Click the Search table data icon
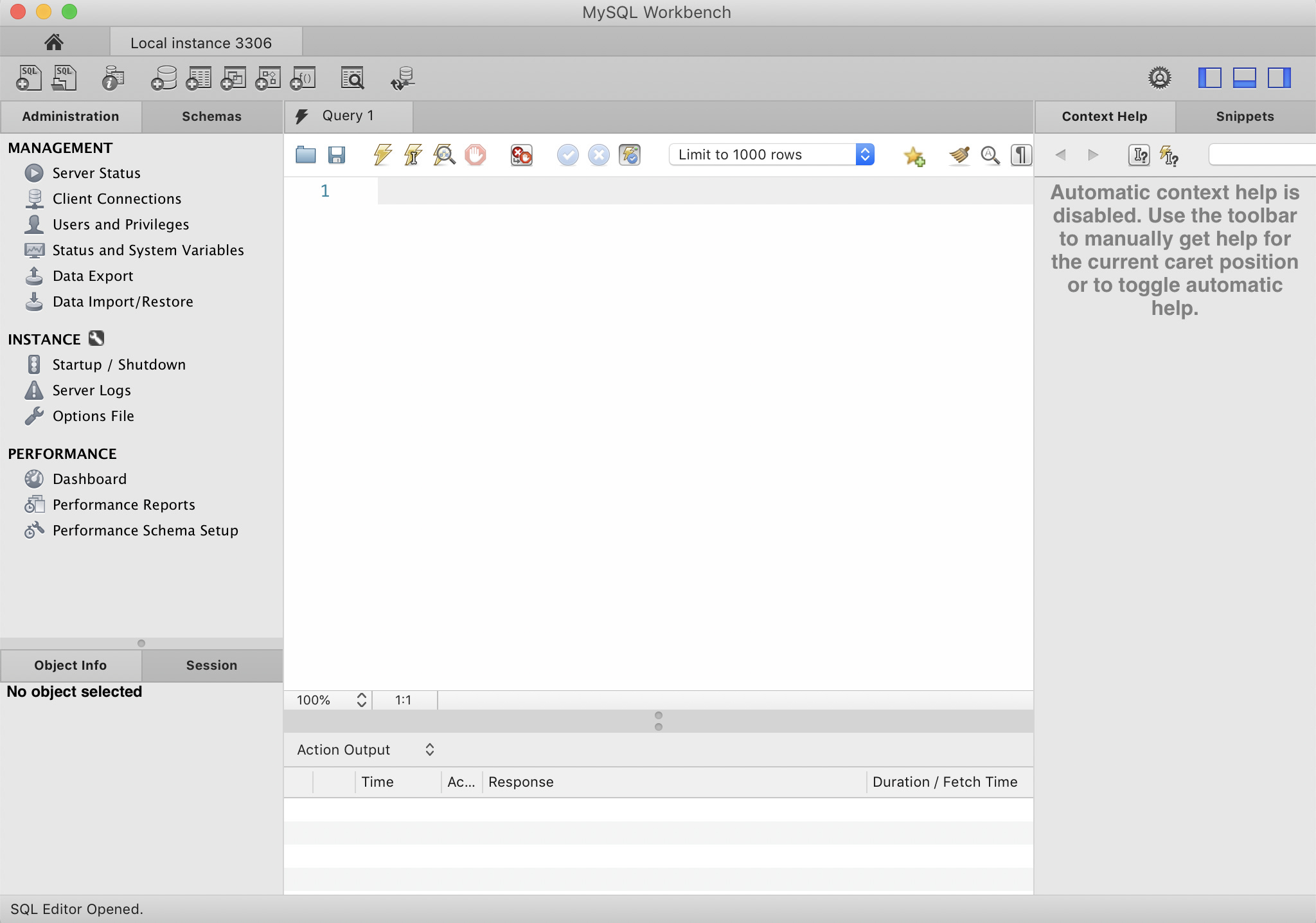This screenshot has height=923, width=1316. [x=352, y=78]
